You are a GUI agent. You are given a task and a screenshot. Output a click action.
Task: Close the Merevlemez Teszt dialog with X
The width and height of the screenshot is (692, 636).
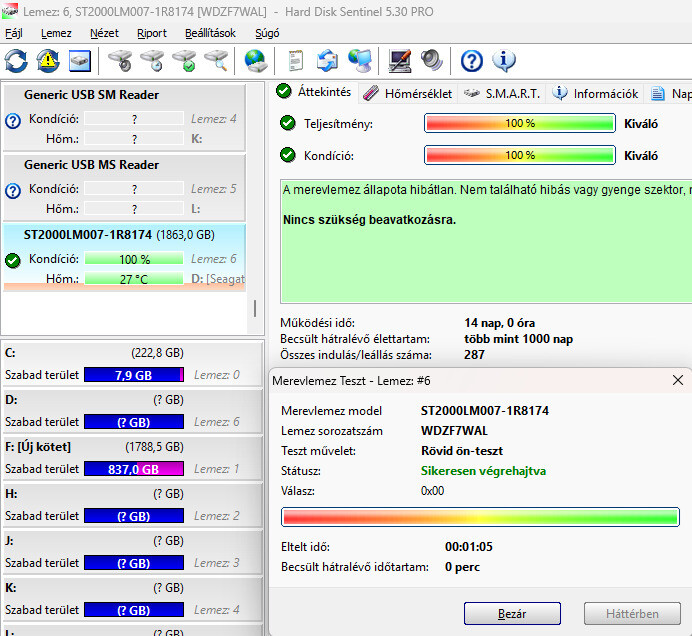(x=678, y=381)
